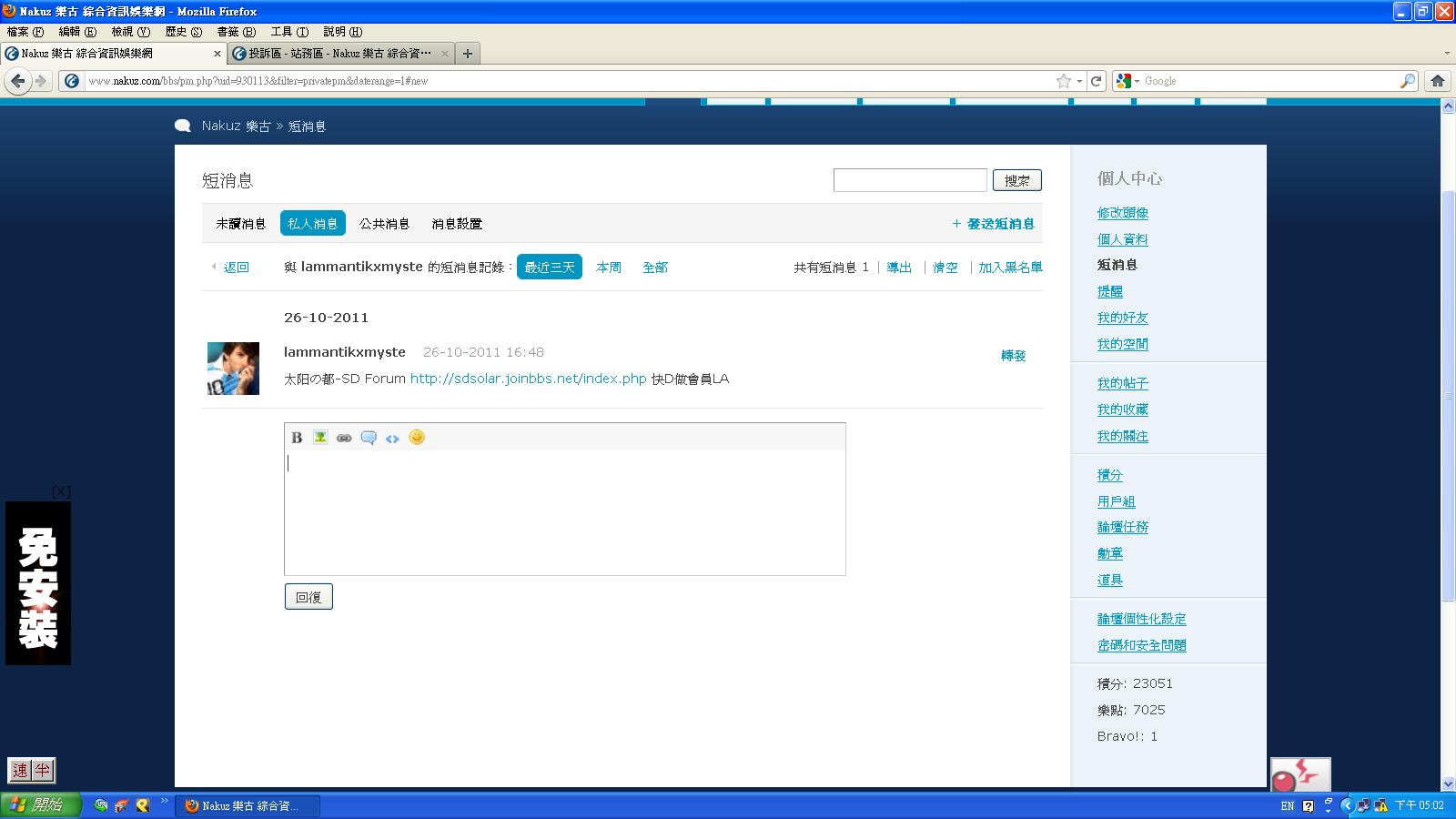Open the 書籤 bookmarks menu
The width and height of the screenshot is (1456, 819).
(x=236, y=32)
